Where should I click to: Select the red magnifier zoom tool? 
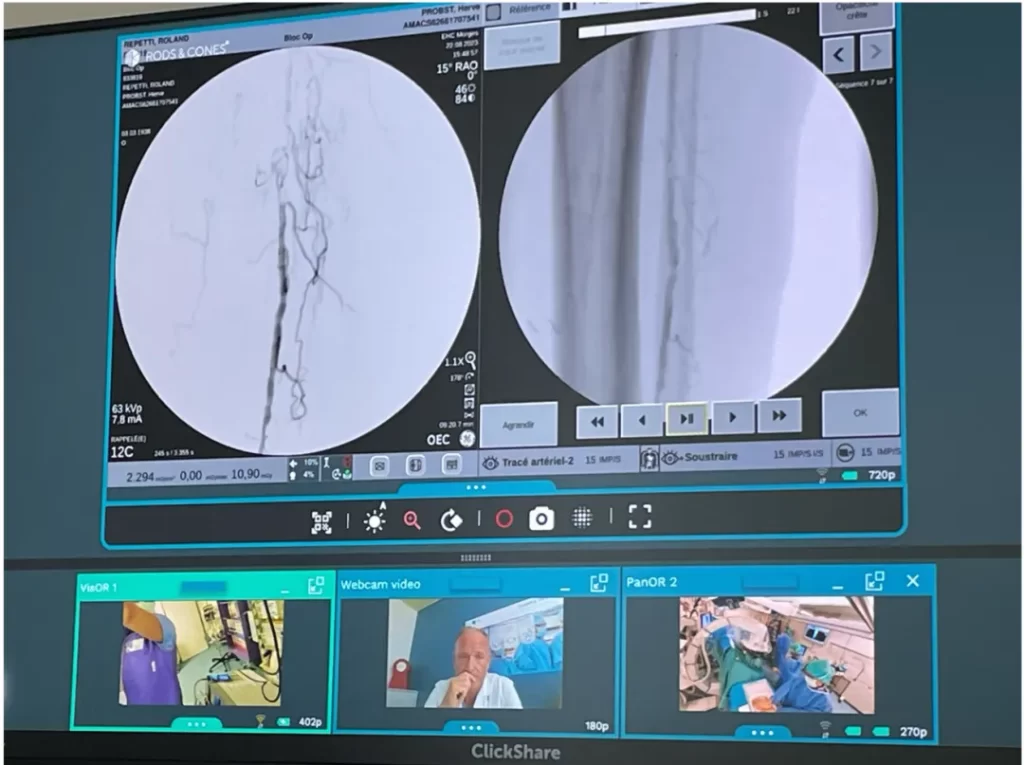pyautogui.click(x=411, y=520)
